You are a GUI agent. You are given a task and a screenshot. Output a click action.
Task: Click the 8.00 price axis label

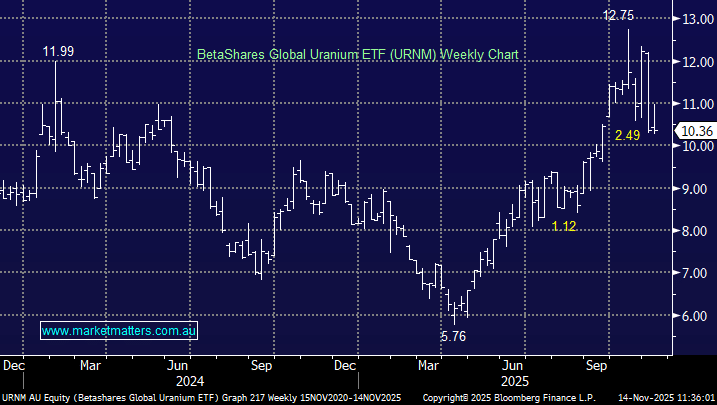(x=695, y=231)
